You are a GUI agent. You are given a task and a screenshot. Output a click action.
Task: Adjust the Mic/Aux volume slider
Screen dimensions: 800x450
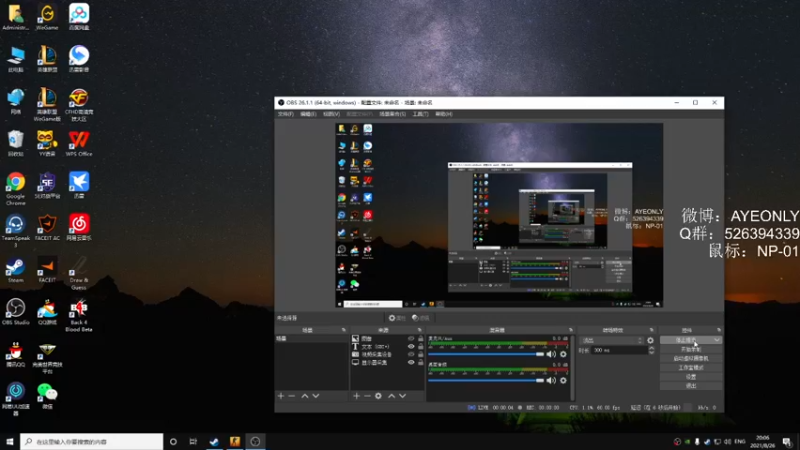click(x=486, y=354)
